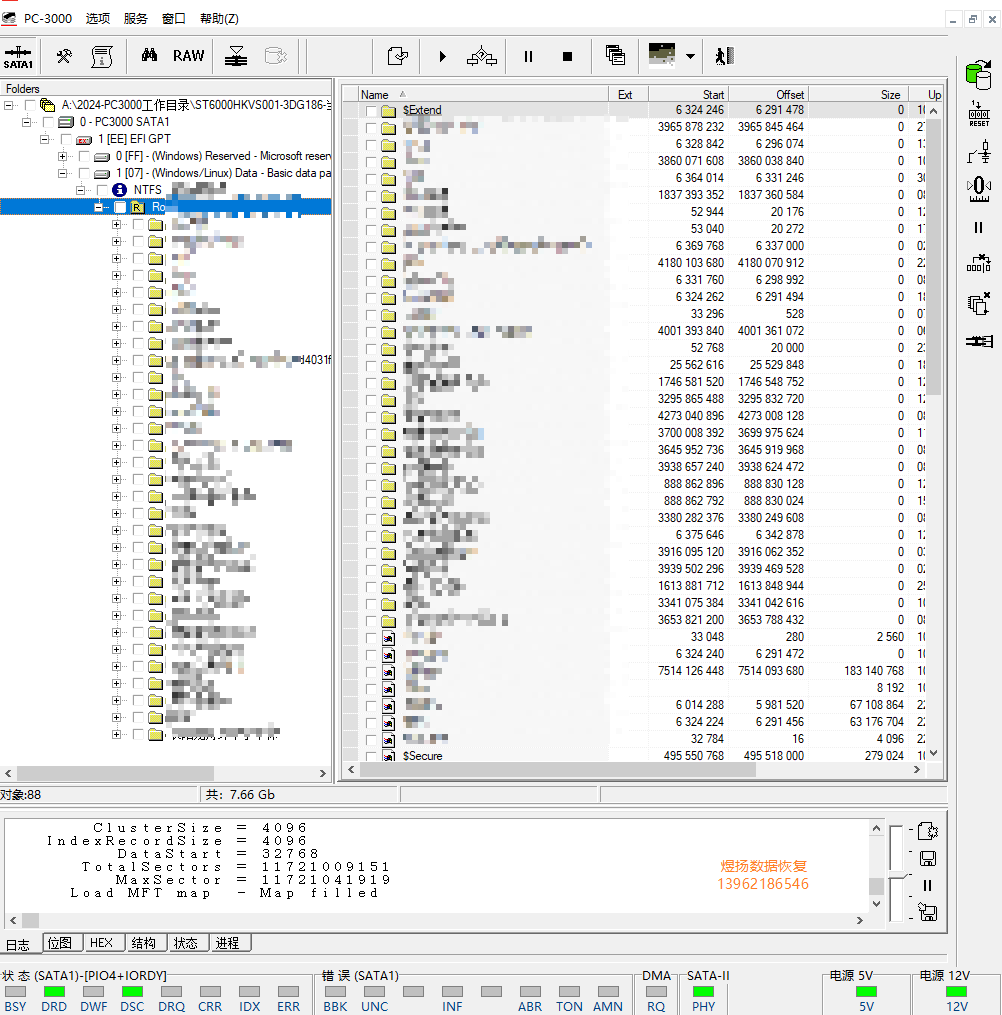This screenshot has width=1002, height=1015.
Task: Click the binoculars search icon
Action: [149, 56]
